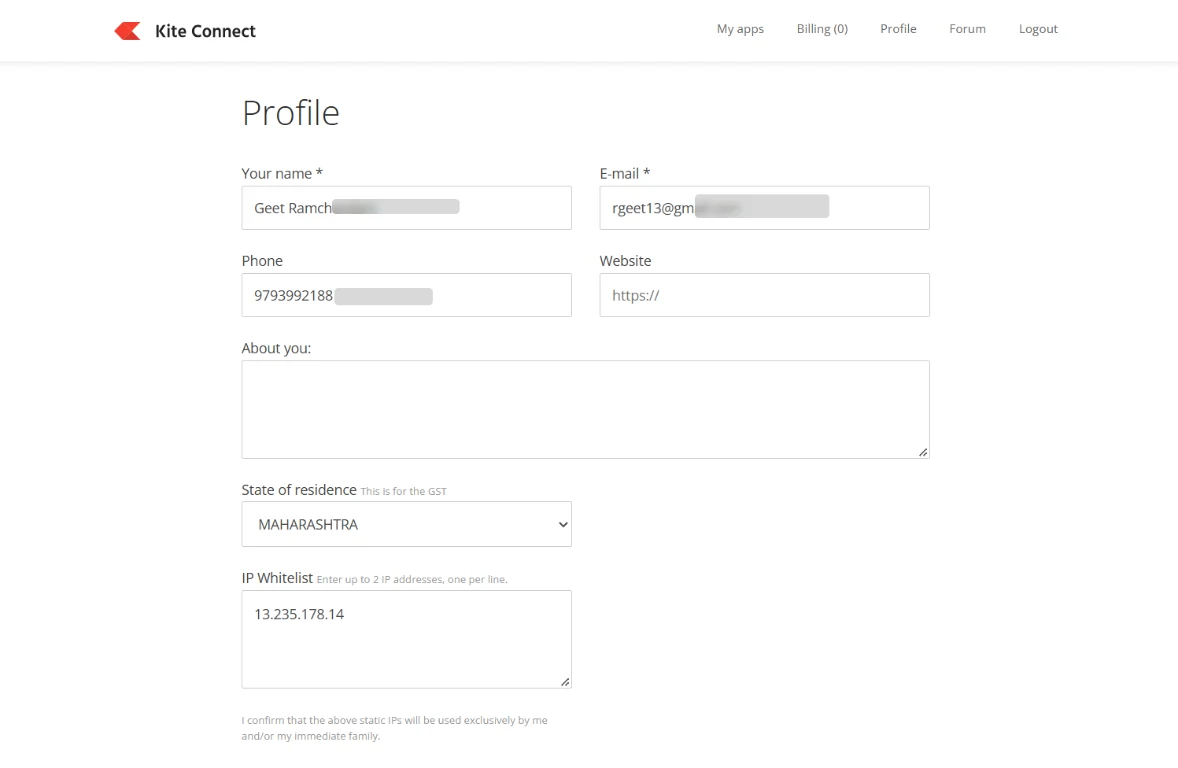Click the About you textarea resize handle
The image size is (1178, 768).
pos(923,452)
